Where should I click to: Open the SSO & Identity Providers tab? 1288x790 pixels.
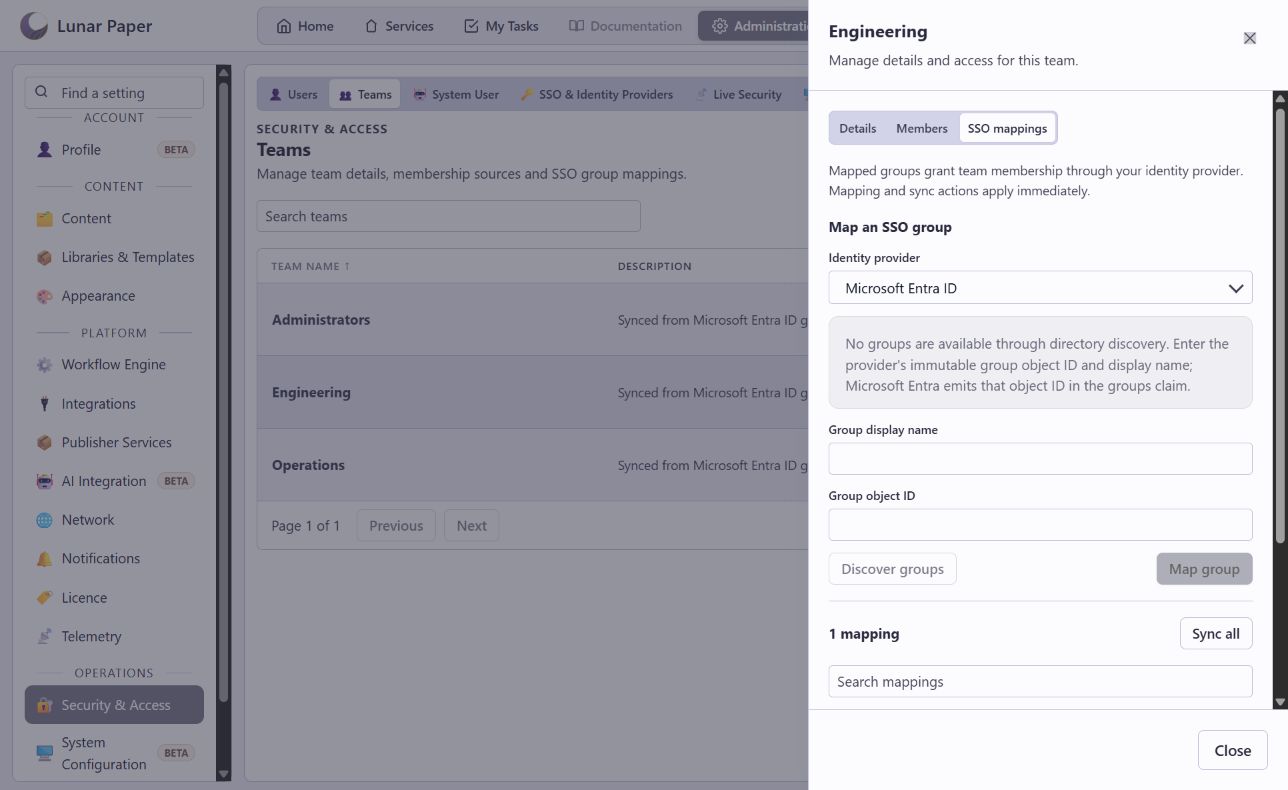click(x=597, y=94)
